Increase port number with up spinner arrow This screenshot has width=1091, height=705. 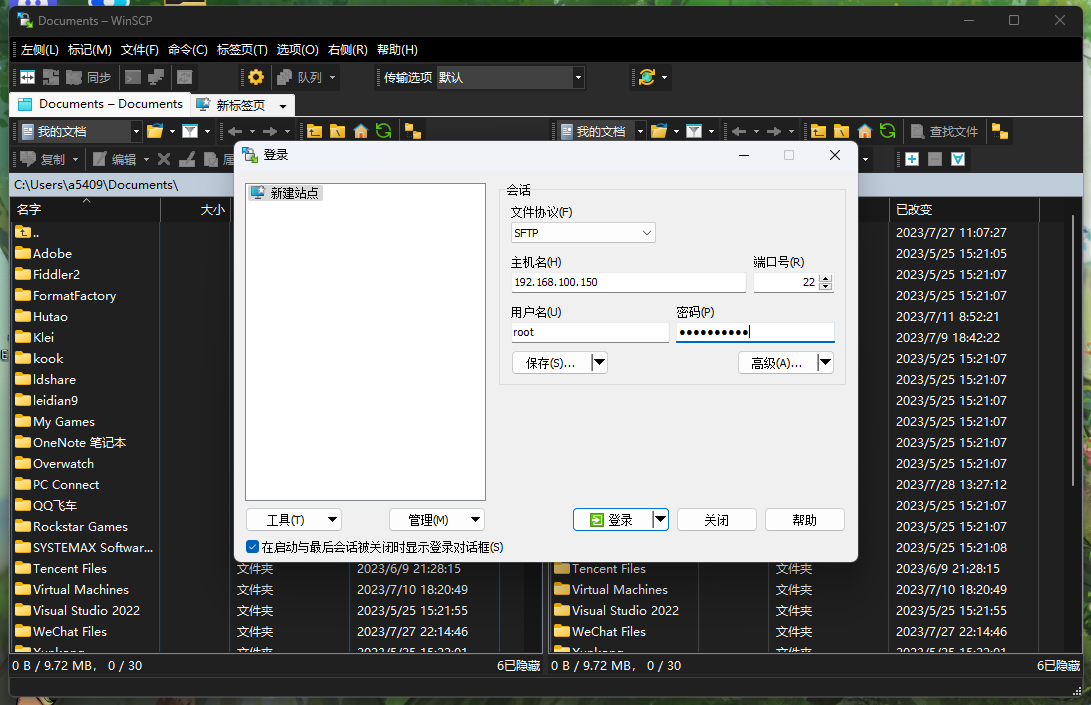[825, 278]
